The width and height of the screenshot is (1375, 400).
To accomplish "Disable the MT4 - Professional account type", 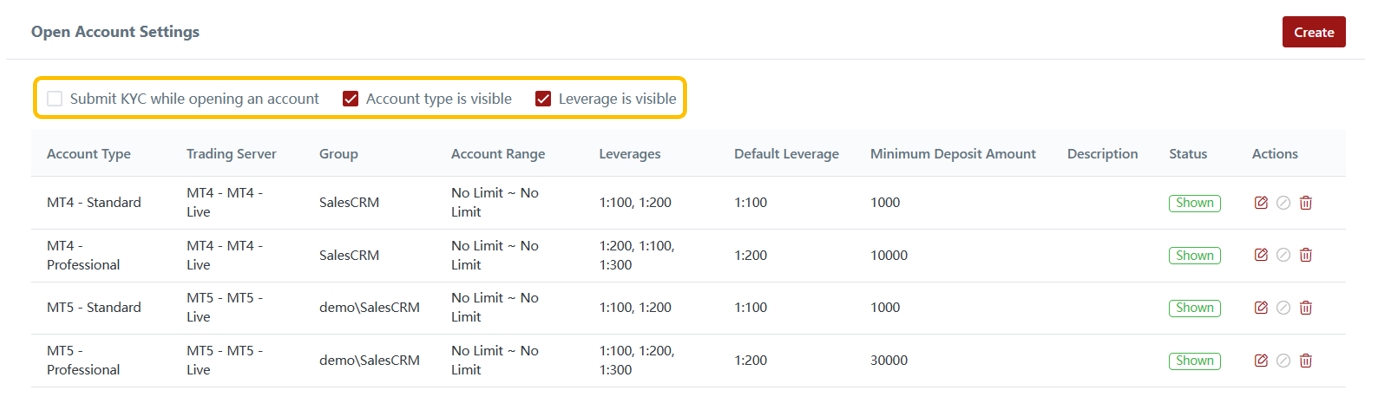I will click(1284, 255).
